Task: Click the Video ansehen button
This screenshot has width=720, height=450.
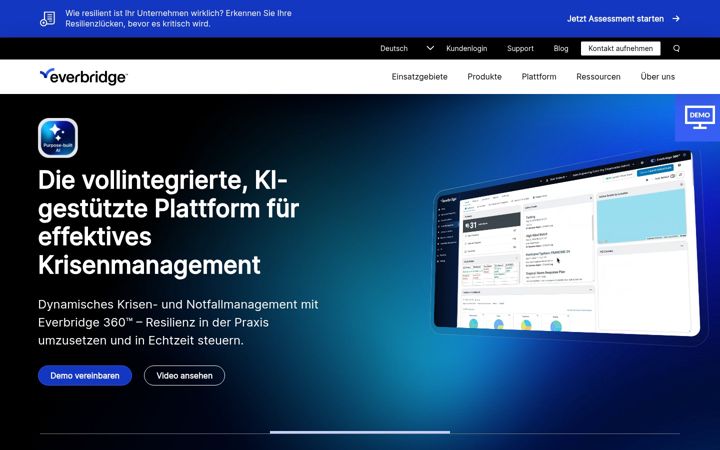Action: [x=184, y=376]
